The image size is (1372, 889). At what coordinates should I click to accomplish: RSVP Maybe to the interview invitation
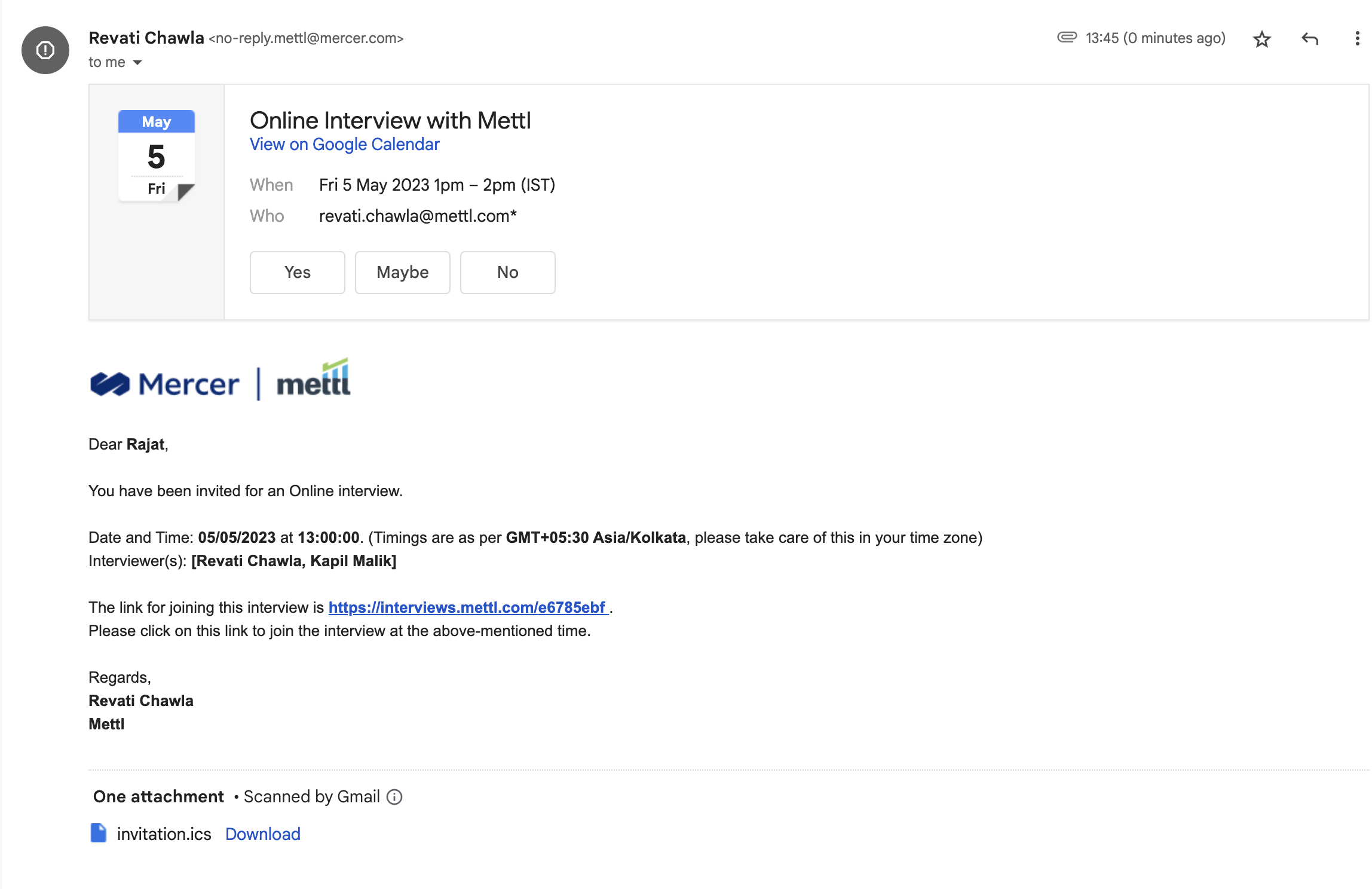[403, 273]
